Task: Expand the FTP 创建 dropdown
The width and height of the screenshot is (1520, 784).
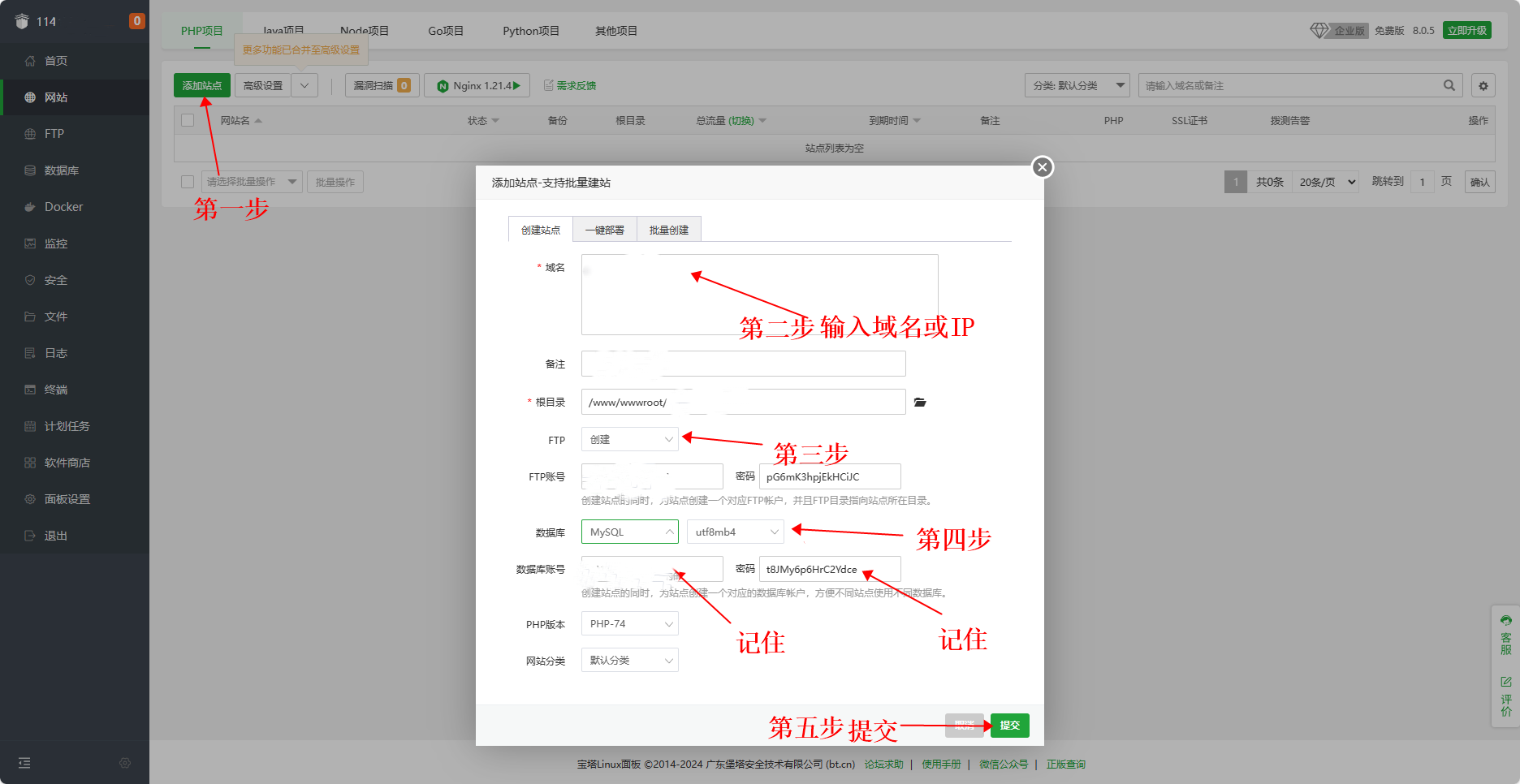Action: (630, 439)
